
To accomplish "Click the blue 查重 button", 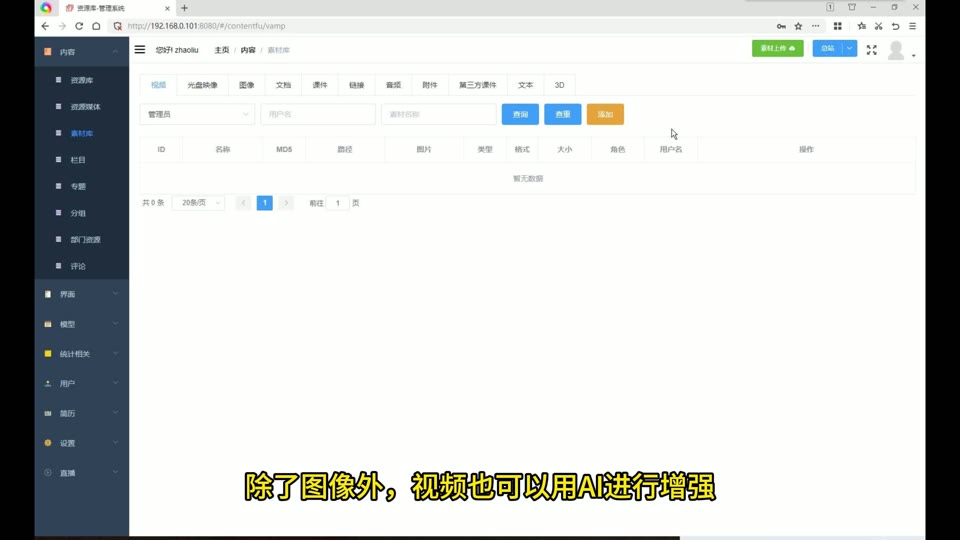I will 563,114.
